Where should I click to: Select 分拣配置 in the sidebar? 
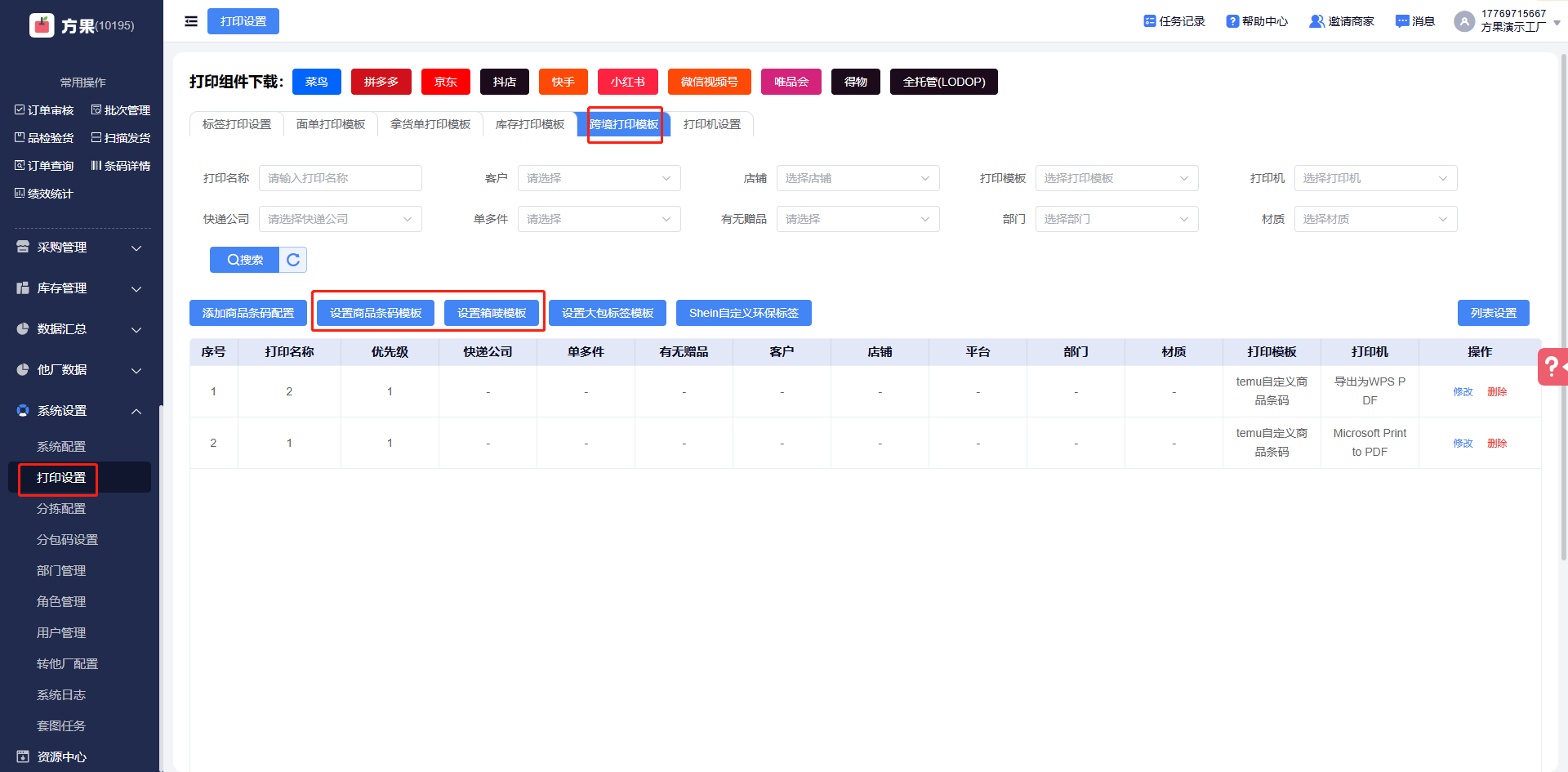61,509
